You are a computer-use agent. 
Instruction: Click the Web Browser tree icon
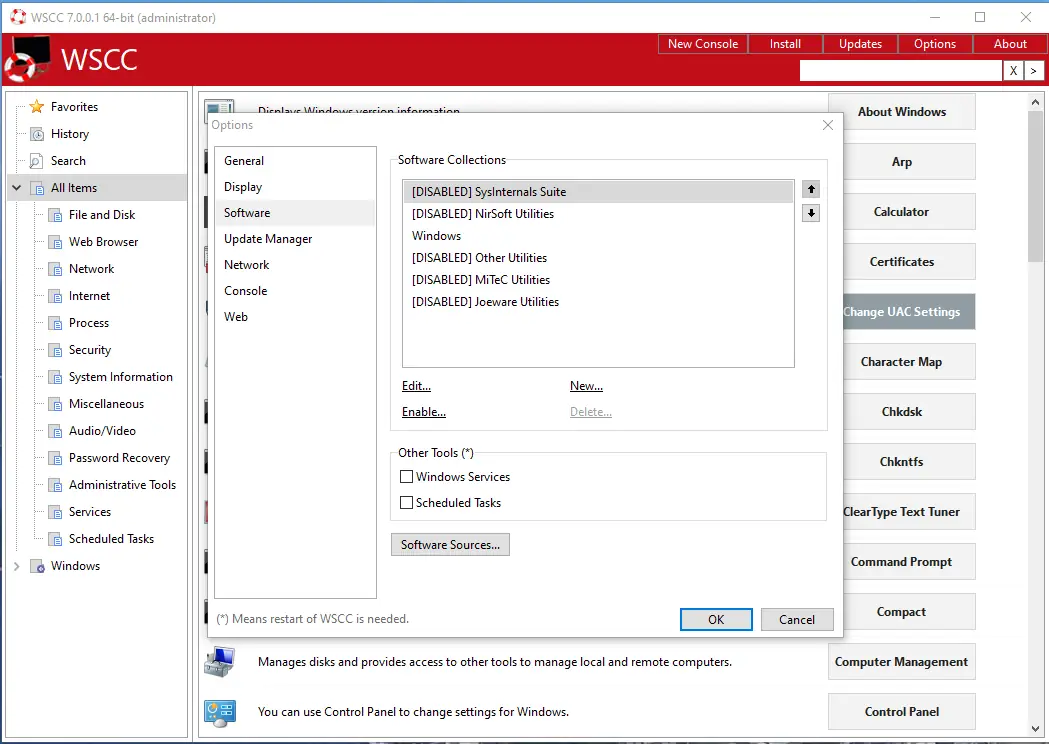pyautogui.click(x=56, y=242)
